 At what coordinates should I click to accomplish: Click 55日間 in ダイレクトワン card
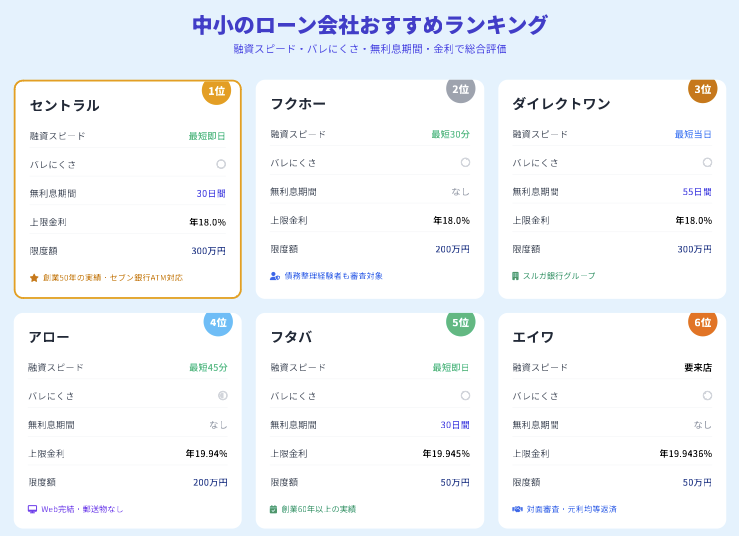pyautogui.click(x=697, y=192)
